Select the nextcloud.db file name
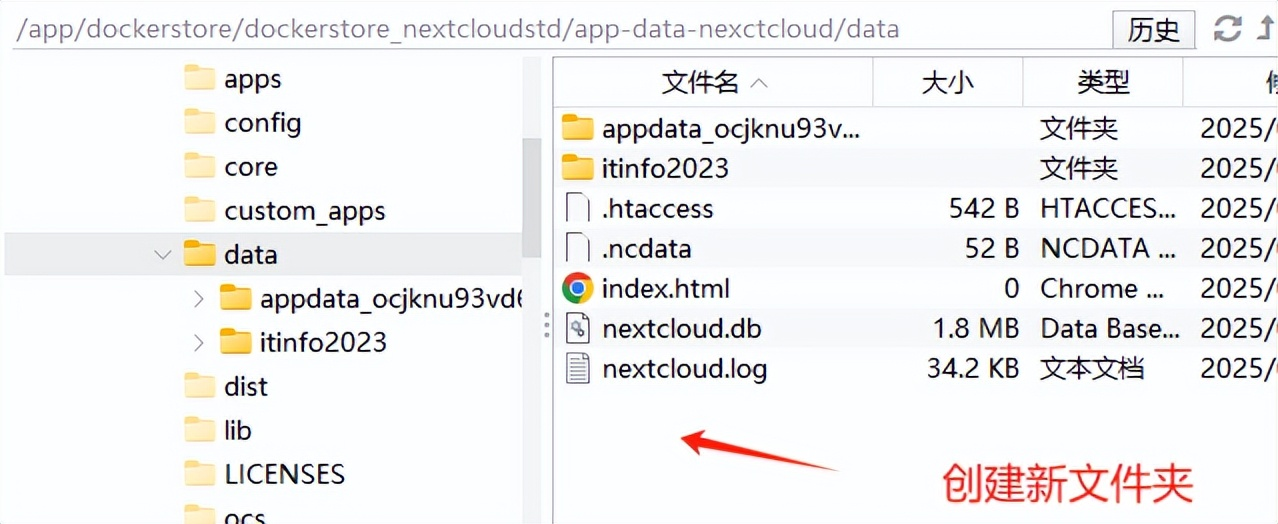 pyautogui.click(x=682, y=328)
